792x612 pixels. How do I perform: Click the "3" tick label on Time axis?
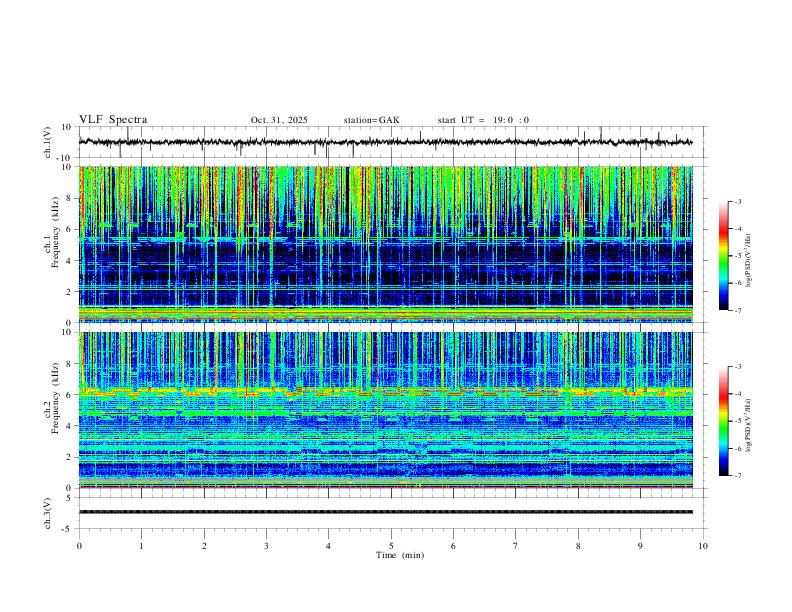coord(266,546)
